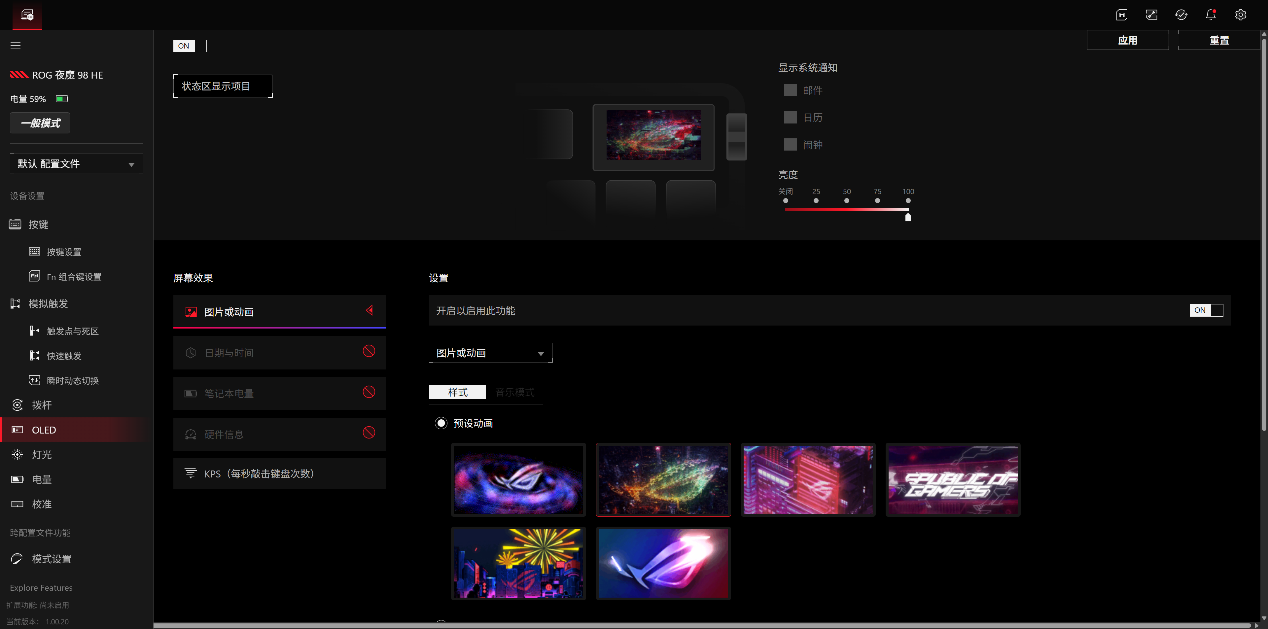Open notifications via the bell icon

1211,15
